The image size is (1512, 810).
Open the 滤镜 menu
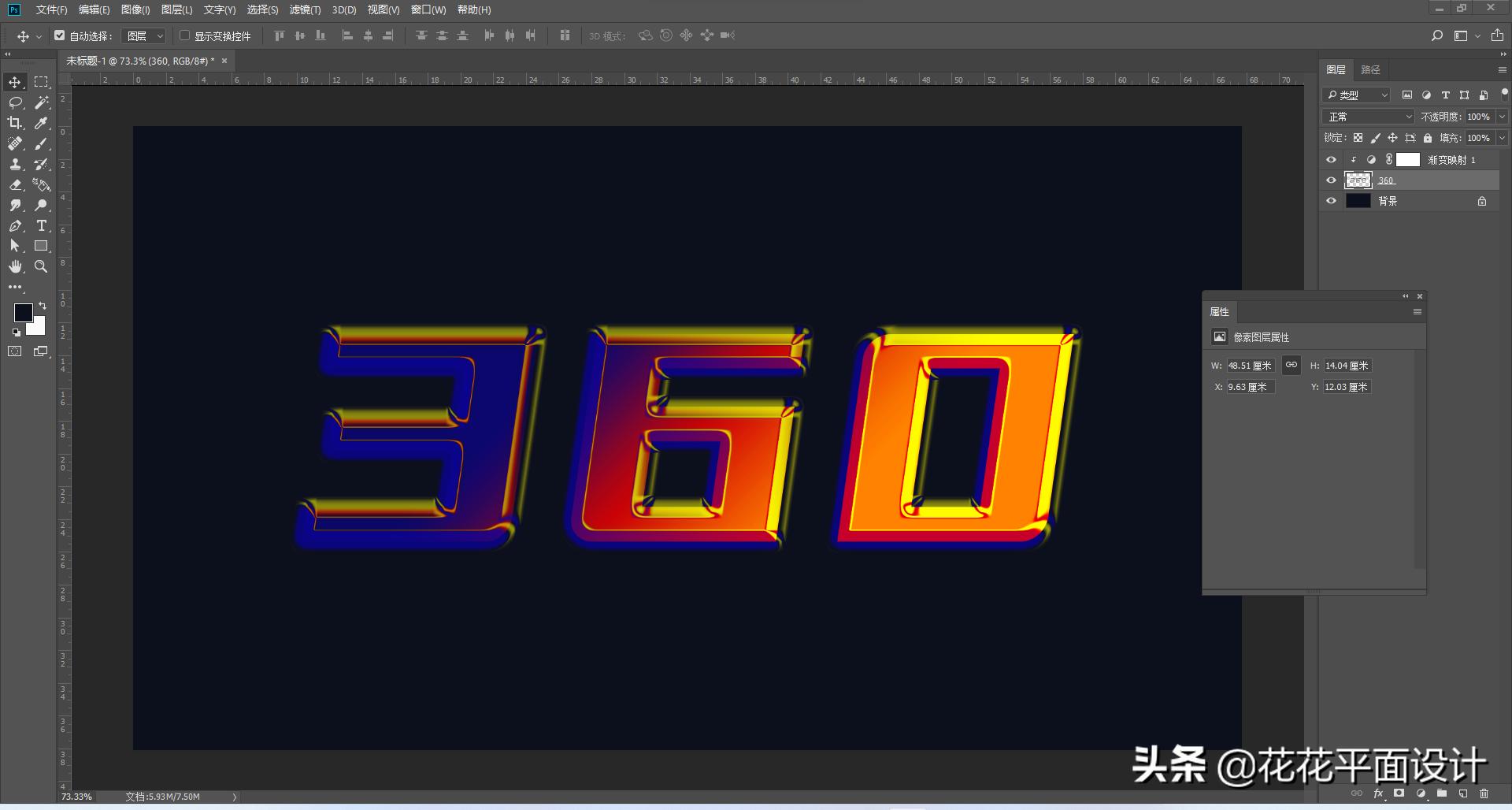(306, 10)
